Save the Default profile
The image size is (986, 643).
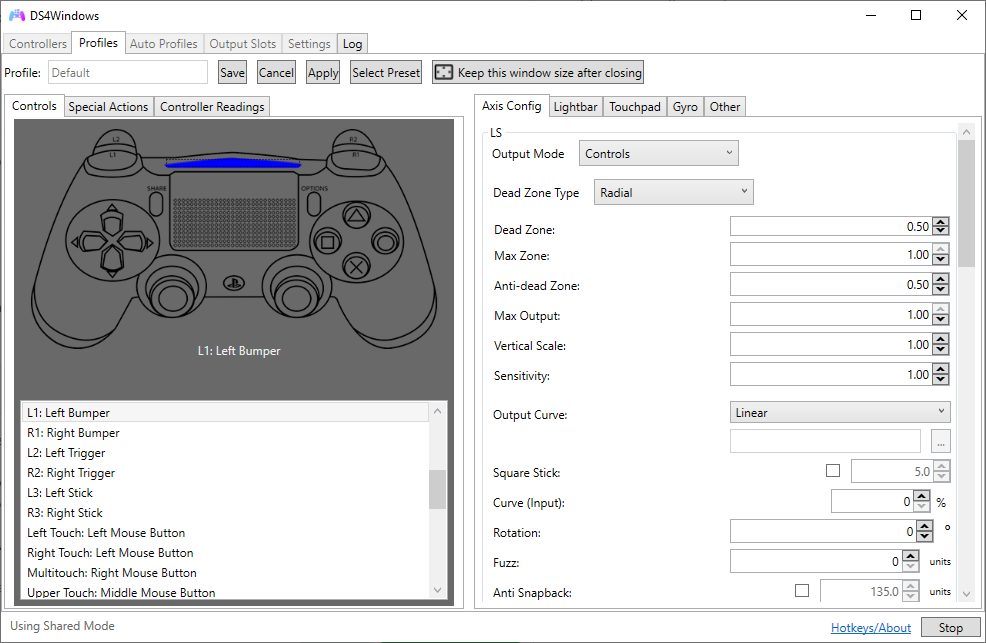231,71
